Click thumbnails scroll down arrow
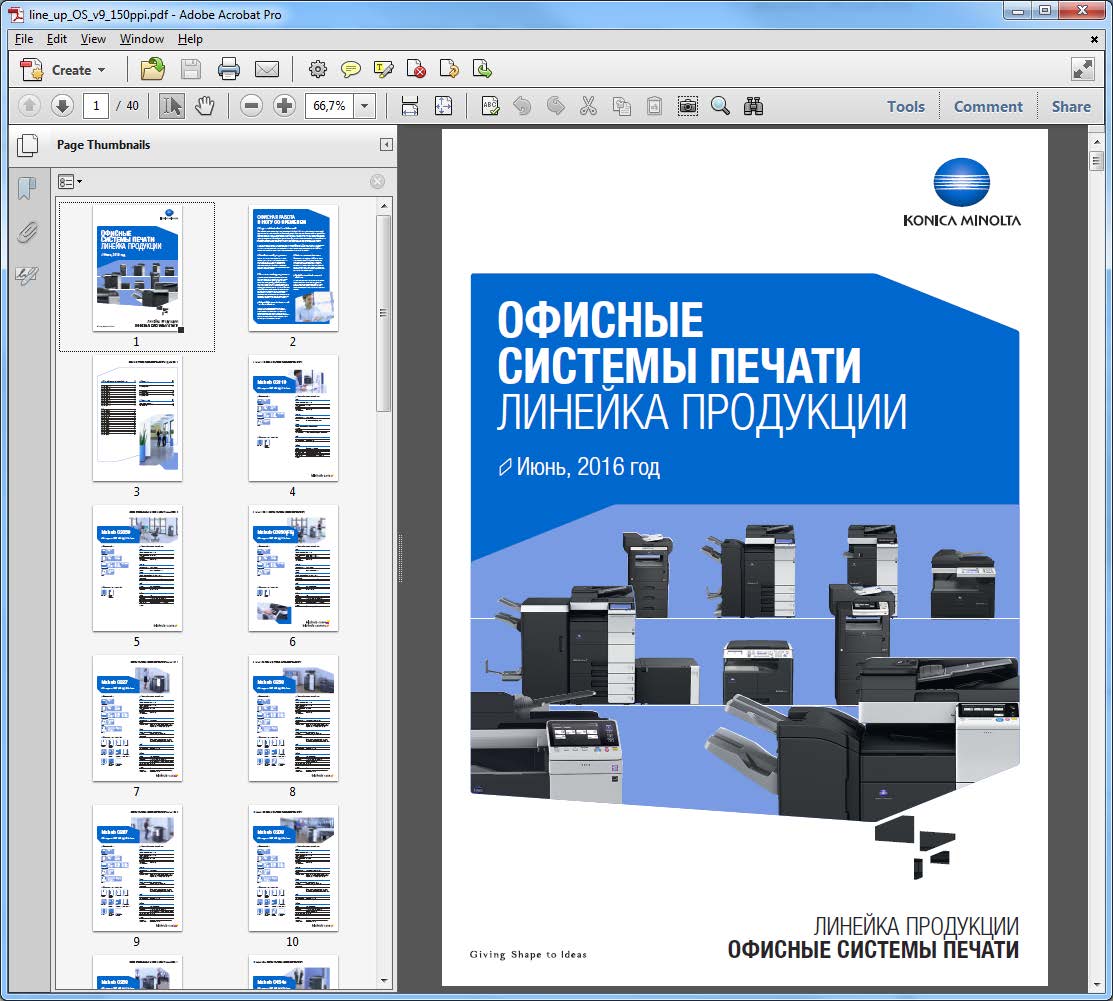This screenshot has width=1113, height=1001. (384, 980)
